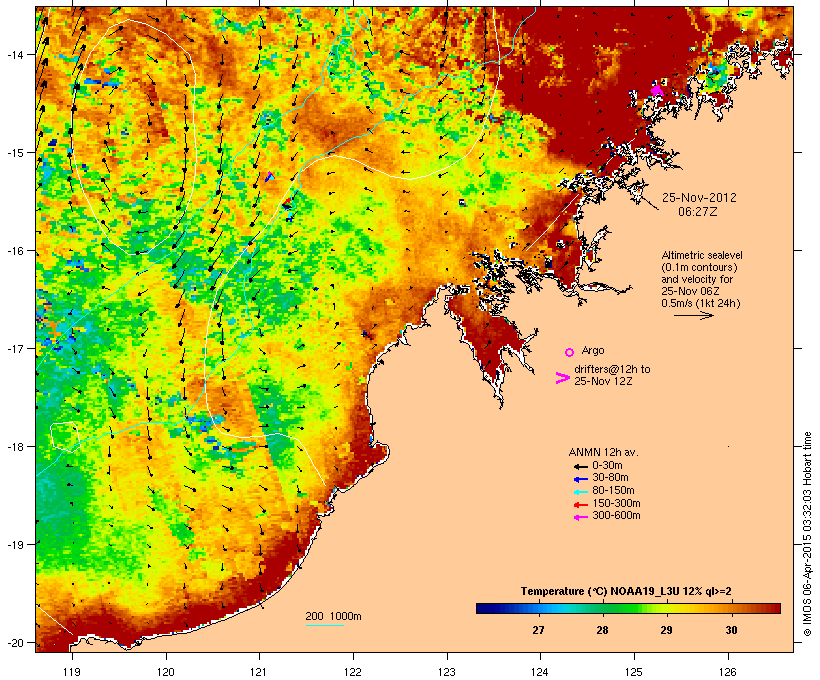Click the -20 latitude axis label
The height and width of the screenshot is (680, 820).
tap(13, 643)
